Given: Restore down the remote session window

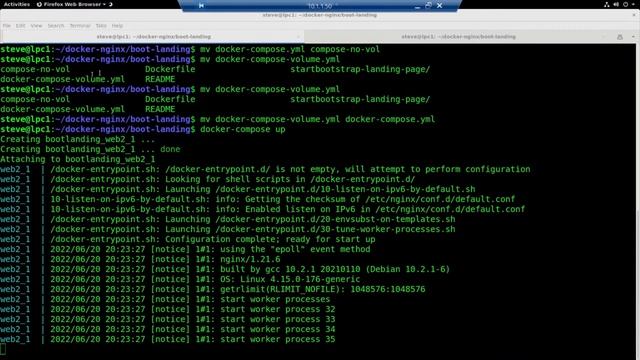Looking at the screenshot, I should [x=428, y=6].
